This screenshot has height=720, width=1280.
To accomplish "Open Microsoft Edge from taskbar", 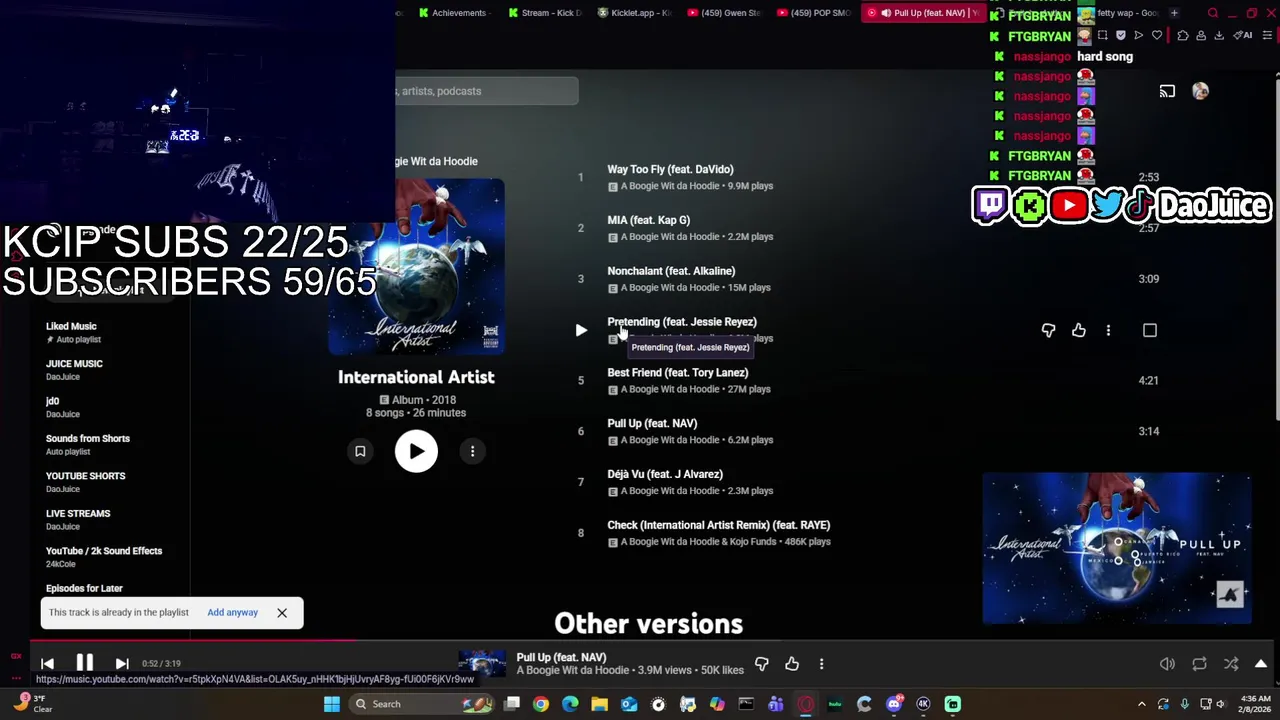I will click(570, 704).
